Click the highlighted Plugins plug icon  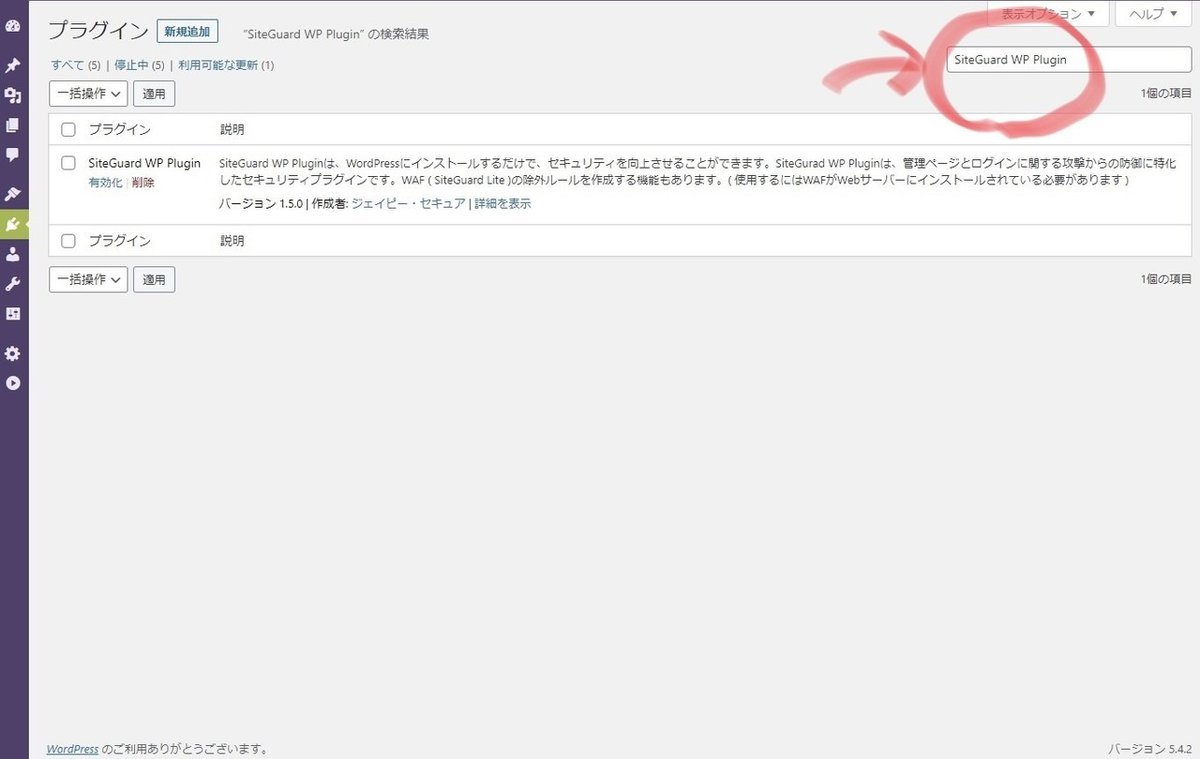coord(13,225)
